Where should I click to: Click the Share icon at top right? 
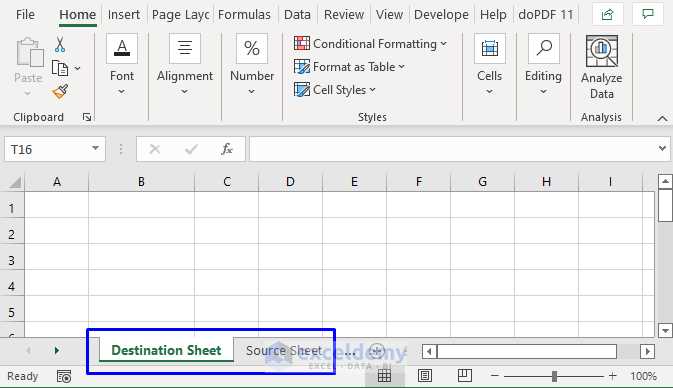[607, 15]
